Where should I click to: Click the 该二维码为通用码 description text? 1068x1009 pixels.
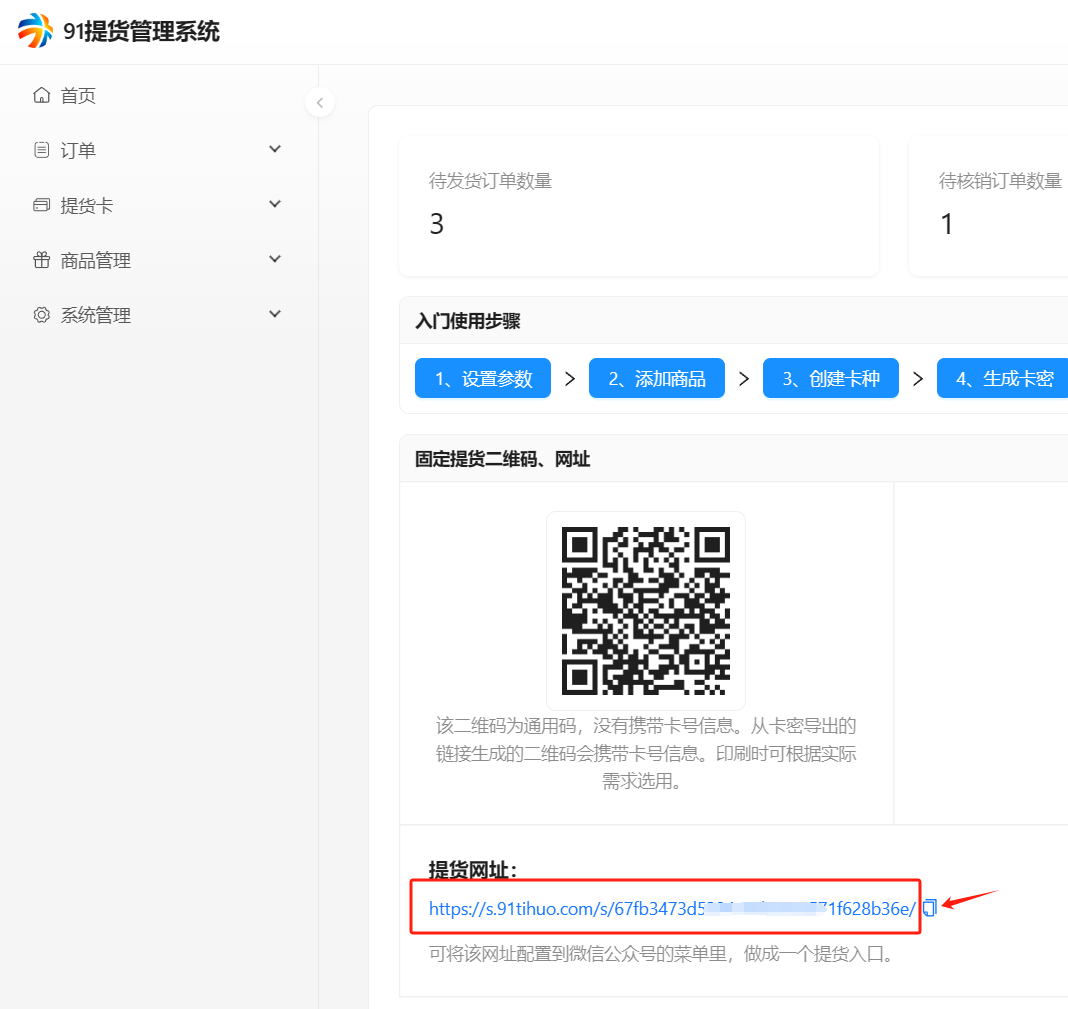pos(646,753)
